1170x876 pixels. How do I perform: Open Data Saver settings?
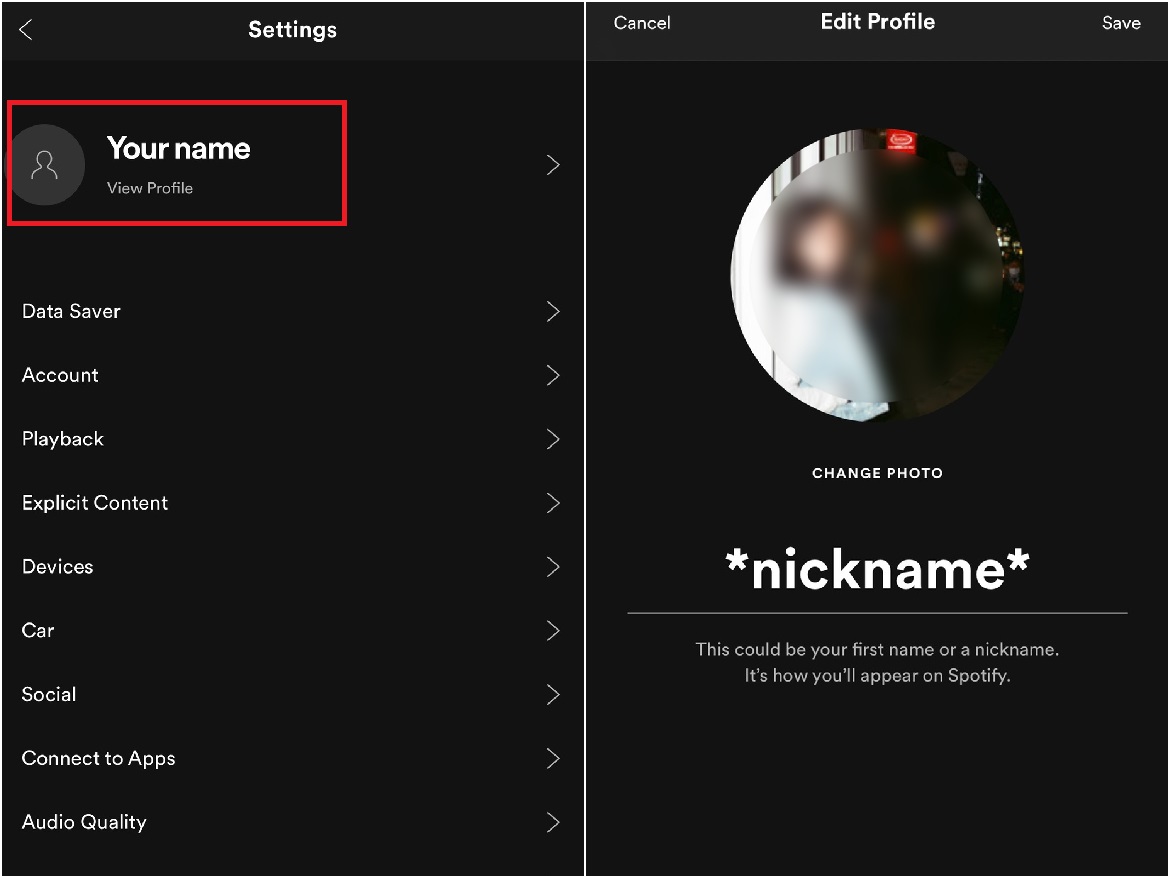click(x=71, y=311)
